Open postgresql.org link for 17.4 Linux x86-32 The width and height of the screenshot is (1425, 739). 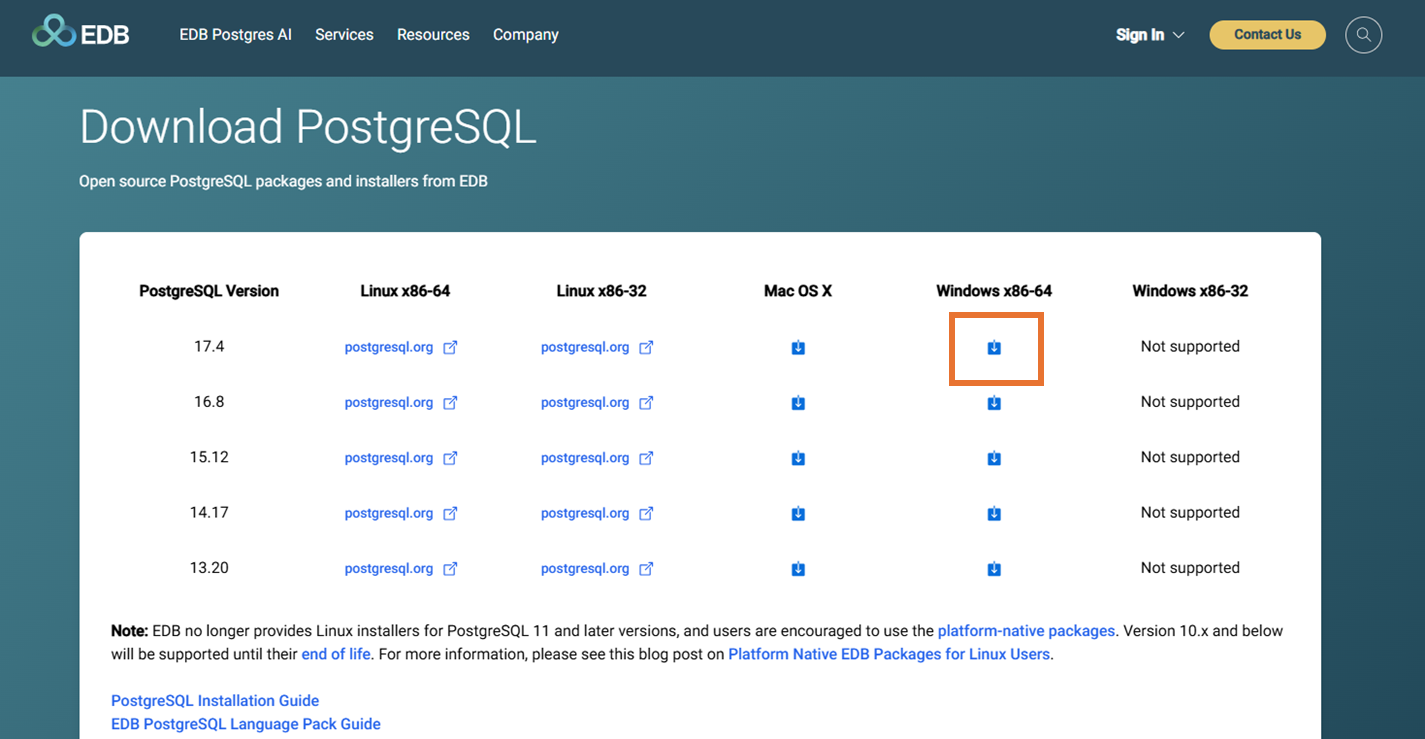tap(585, 347)
